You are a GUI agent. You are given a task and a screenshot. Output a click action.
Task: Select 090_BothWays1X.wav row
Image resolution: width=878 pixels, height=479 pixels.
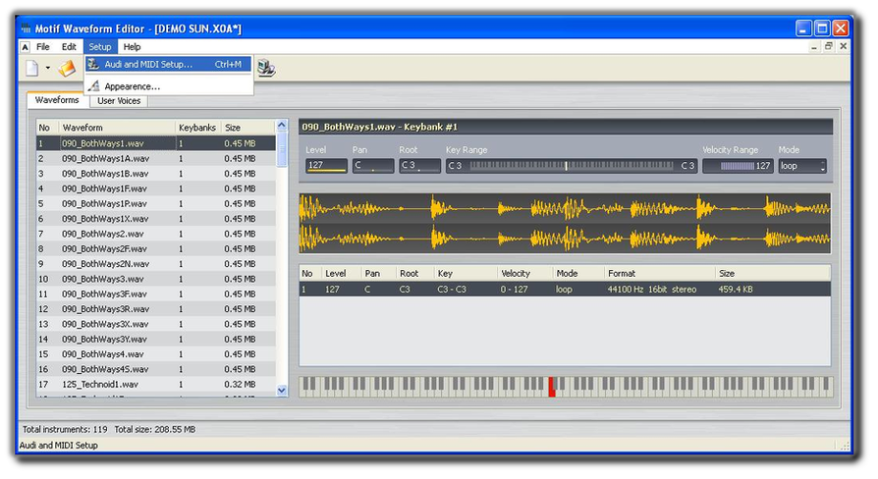[x=156, y=219]
